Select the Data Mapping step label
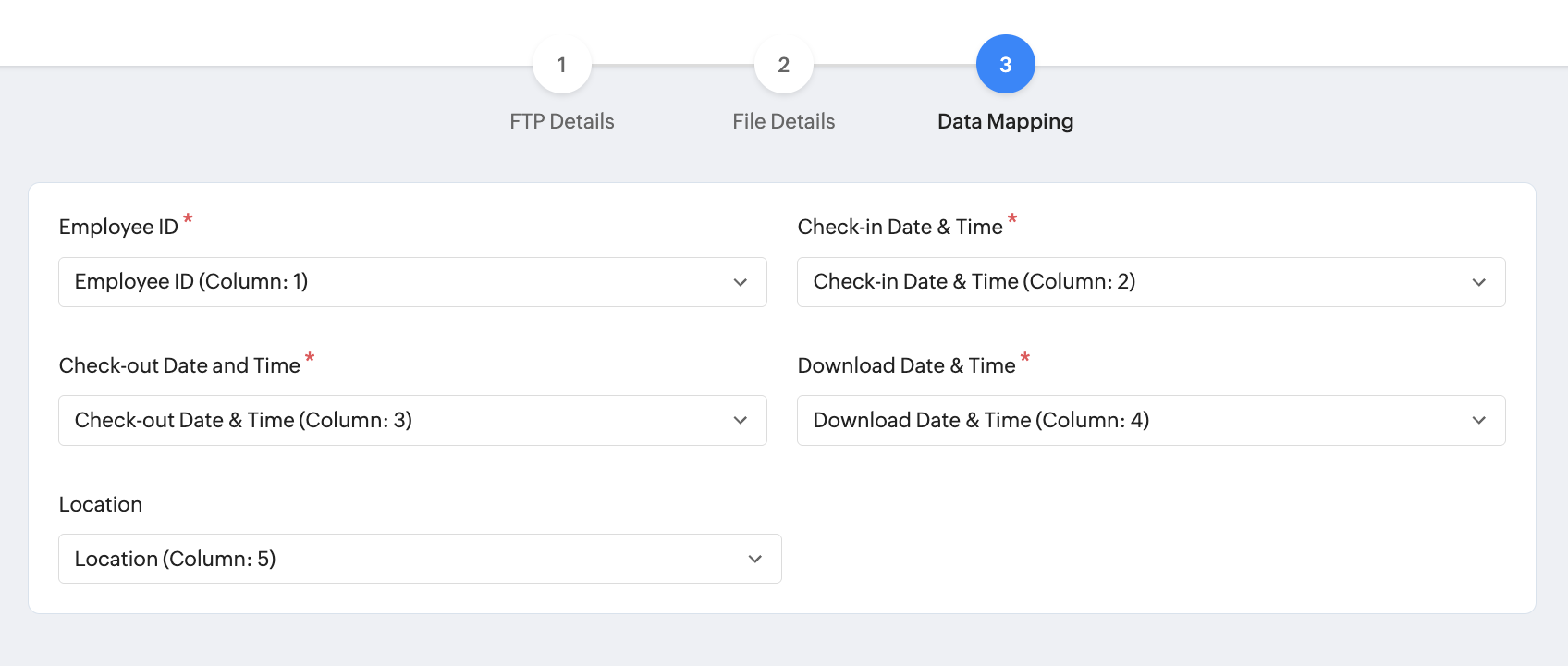 [x=1005, y=121]
